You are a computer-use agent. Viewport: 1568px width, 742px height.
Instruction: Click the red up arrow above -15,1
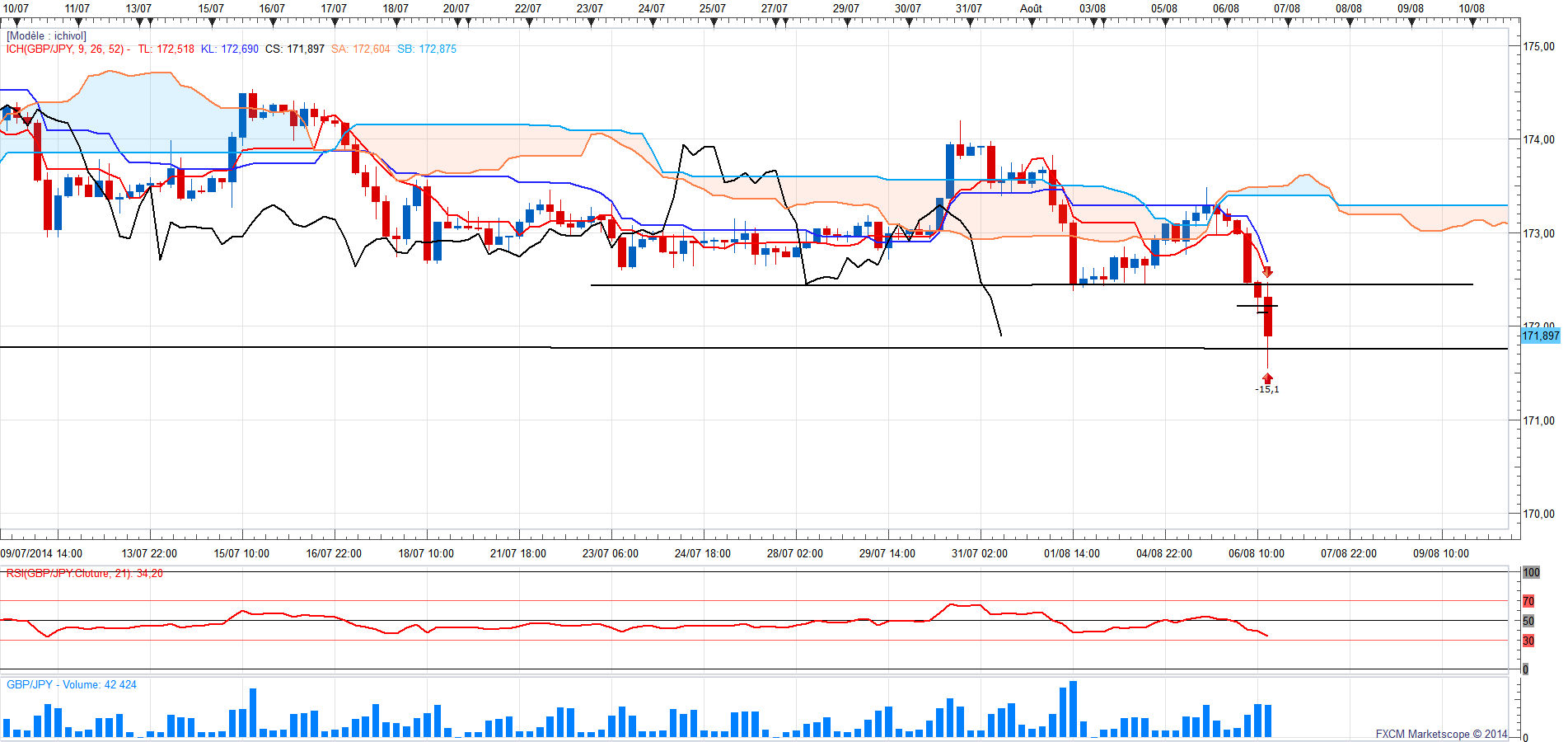(x=1267, y=378)
